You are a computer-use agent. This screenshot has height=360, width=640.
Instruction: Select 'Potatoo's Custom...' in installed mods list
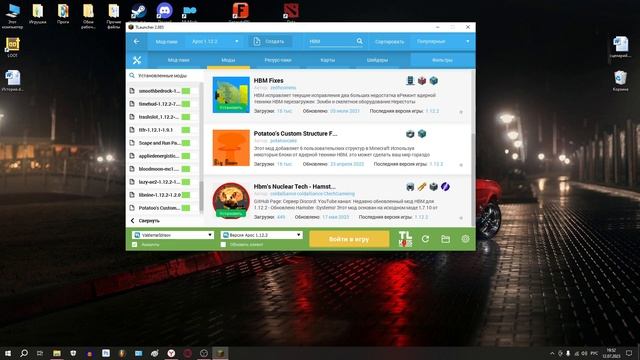[159, 208]
